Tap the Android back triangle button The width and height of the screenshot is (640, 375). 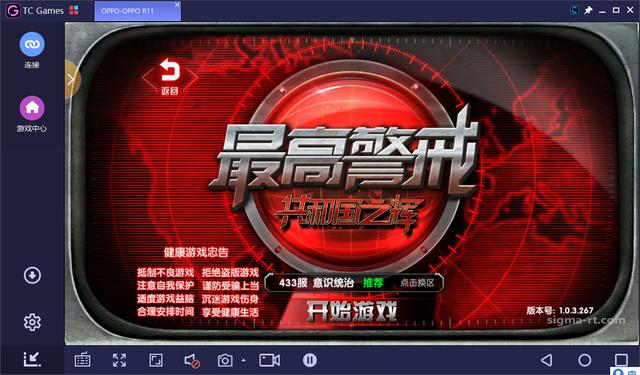pos(546,360)
